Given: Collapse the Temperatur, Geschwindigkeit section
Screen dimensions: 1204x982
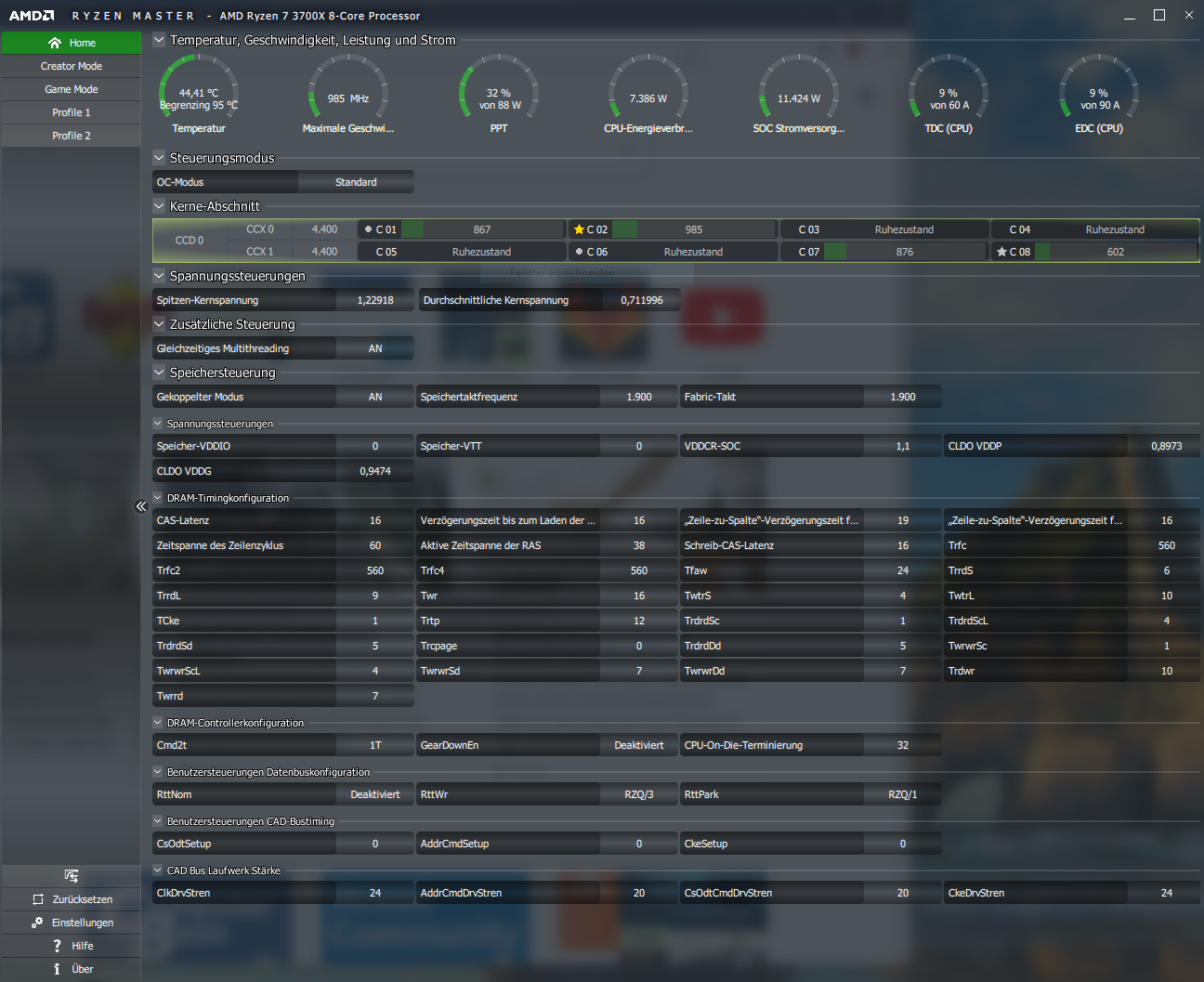Looking at the screenshot, I should point(159,40).
